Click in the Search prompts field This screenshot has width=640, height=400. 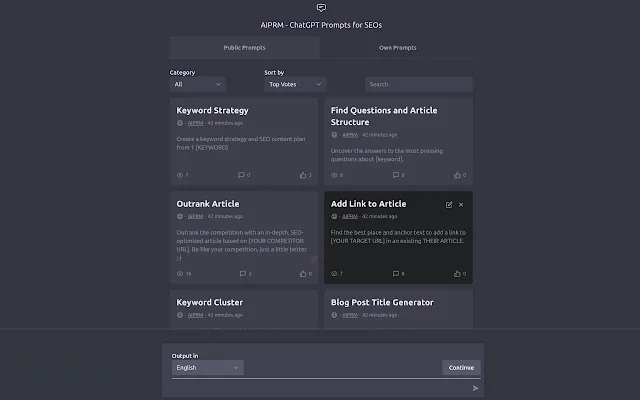[x=418, y=84]
